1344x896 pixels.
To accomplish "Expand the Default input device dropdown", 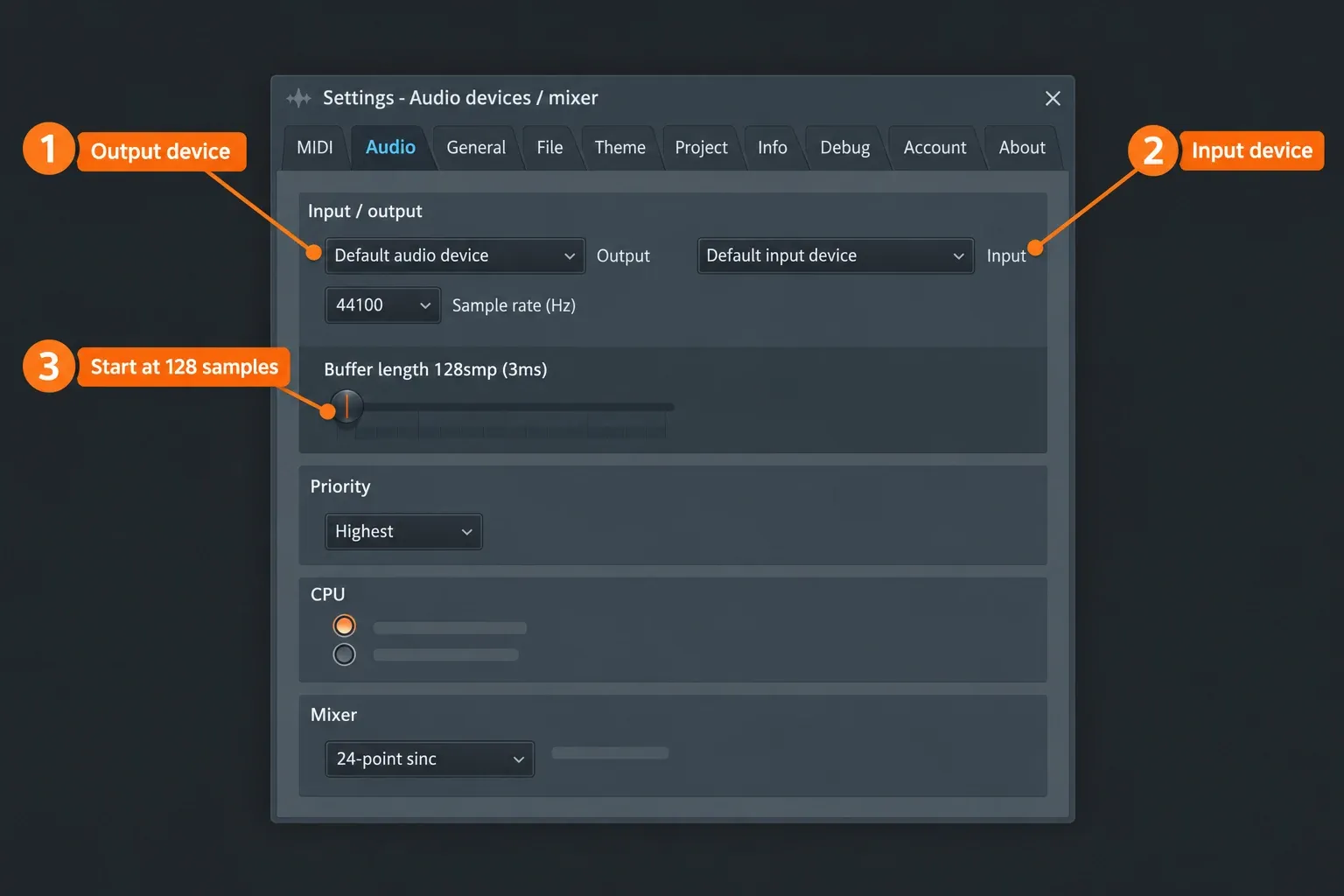I will click(836, 255).
